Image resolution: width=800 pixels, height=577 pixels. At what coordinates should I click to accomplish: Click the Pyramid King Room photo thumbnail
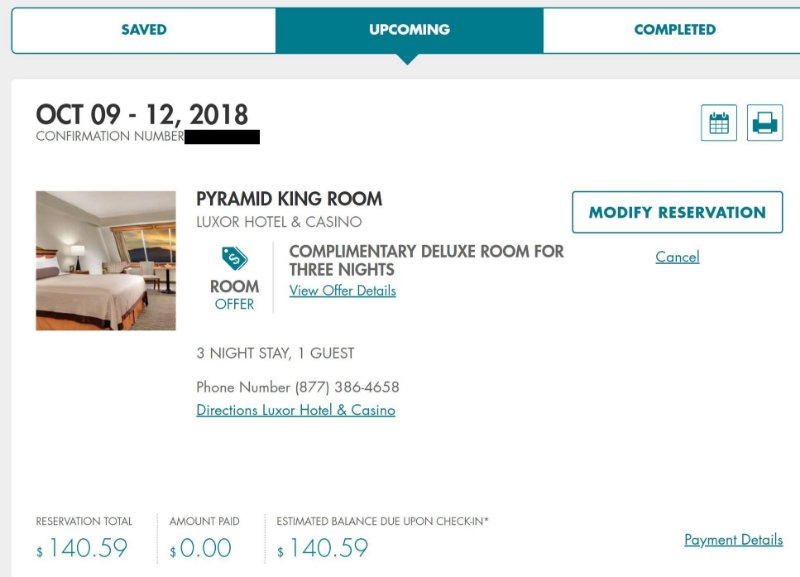106,260
